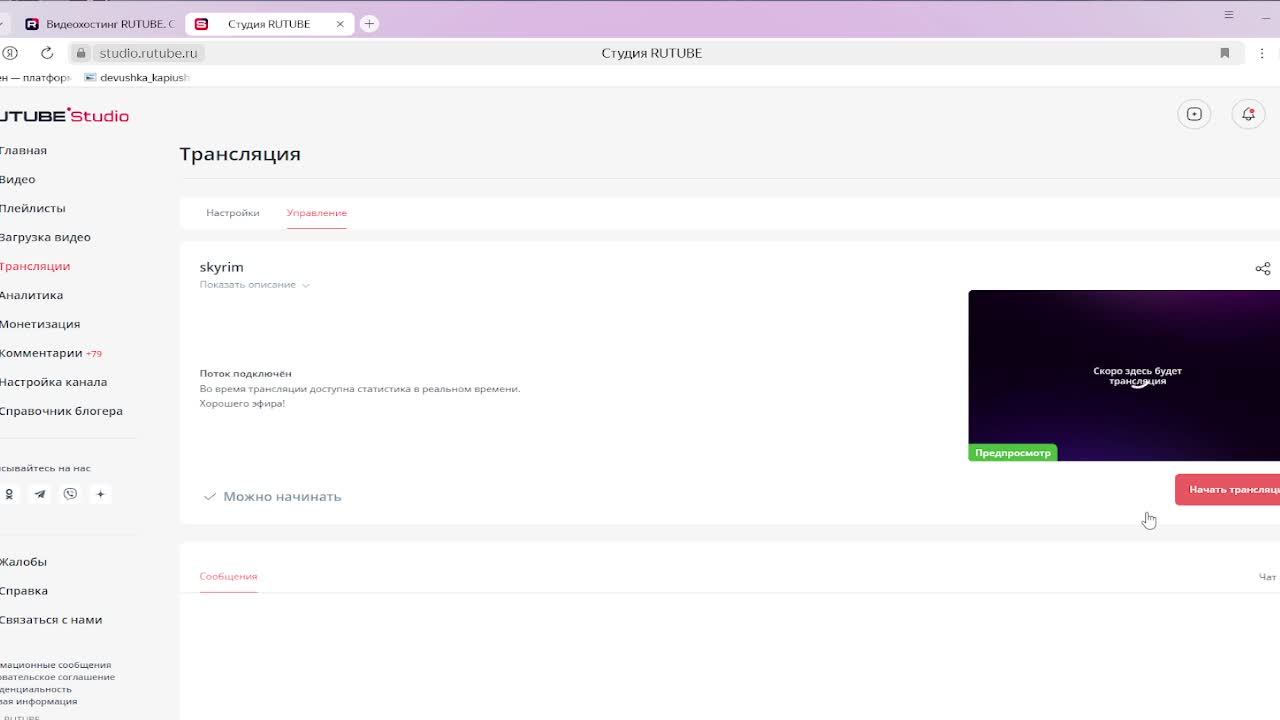Switch to the Настройки tab
1280x720 pixels.
point(232,213)
